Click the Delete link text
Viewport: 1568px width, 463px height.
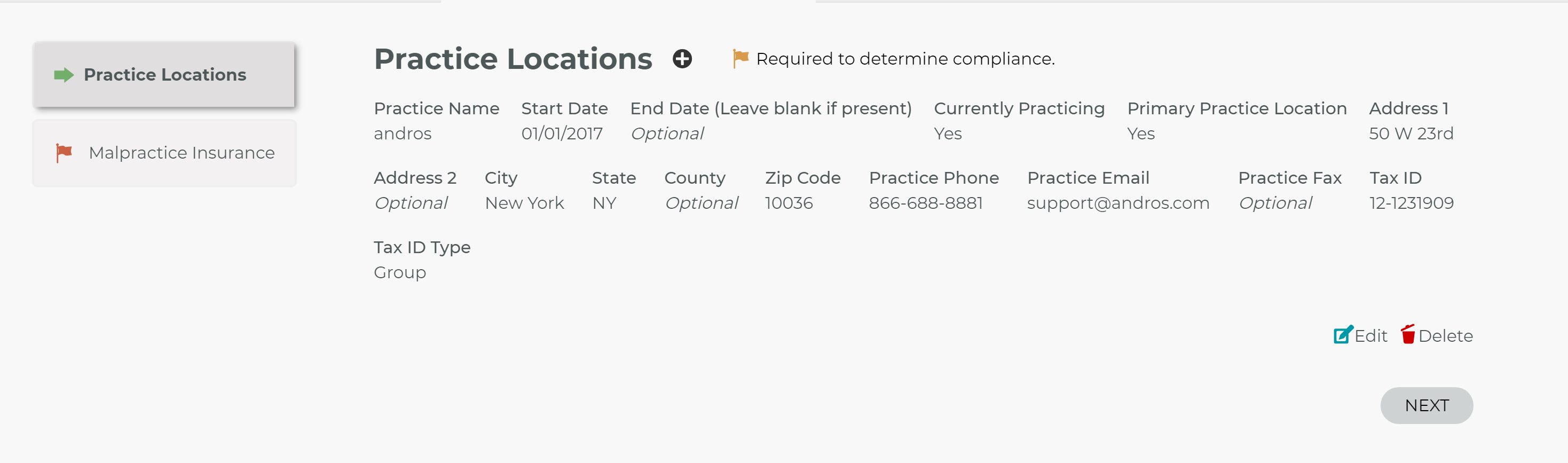[x=1445, y=336]
